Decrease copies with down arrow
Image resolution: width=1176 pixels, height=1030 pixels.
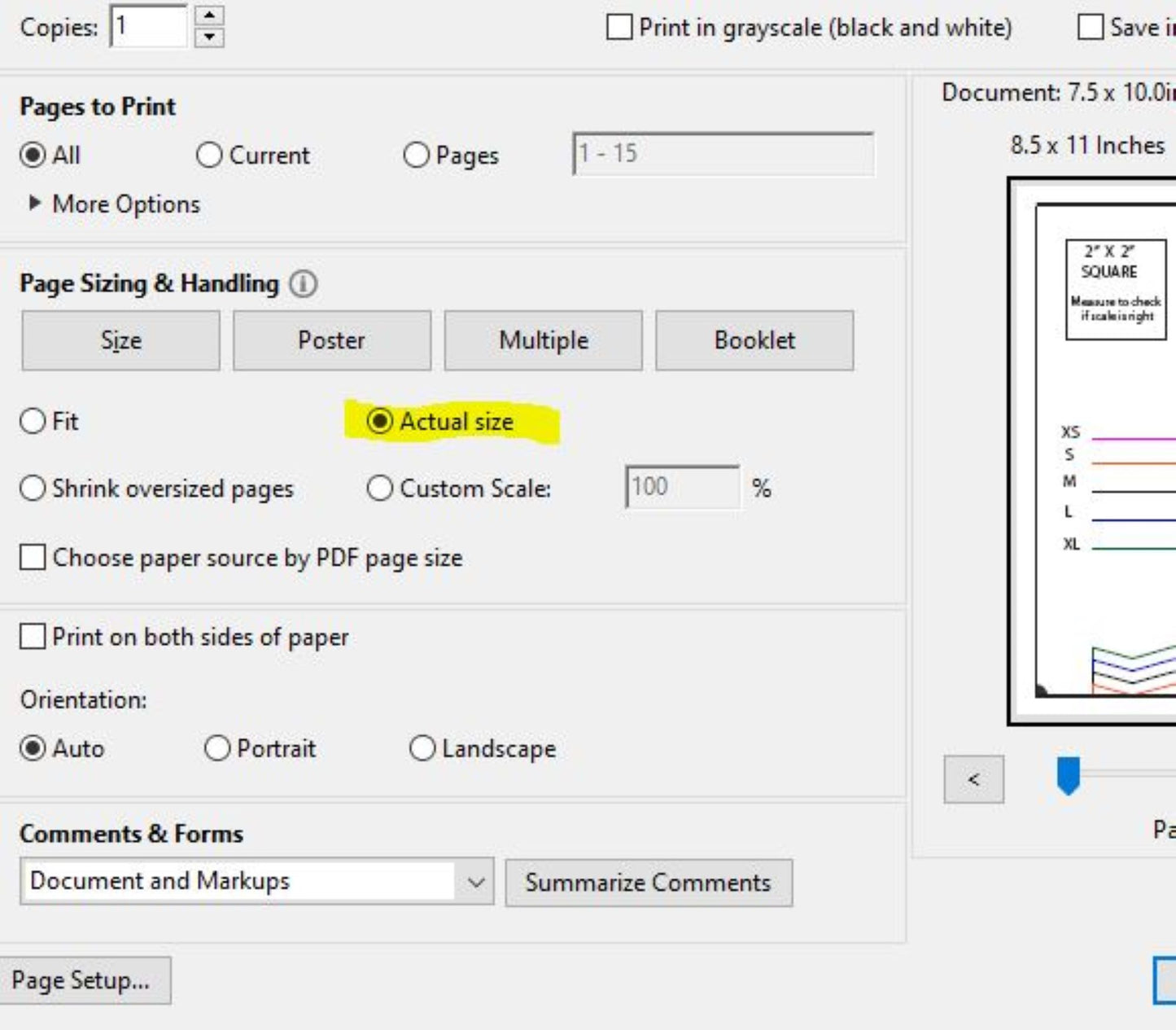(209, 37)
